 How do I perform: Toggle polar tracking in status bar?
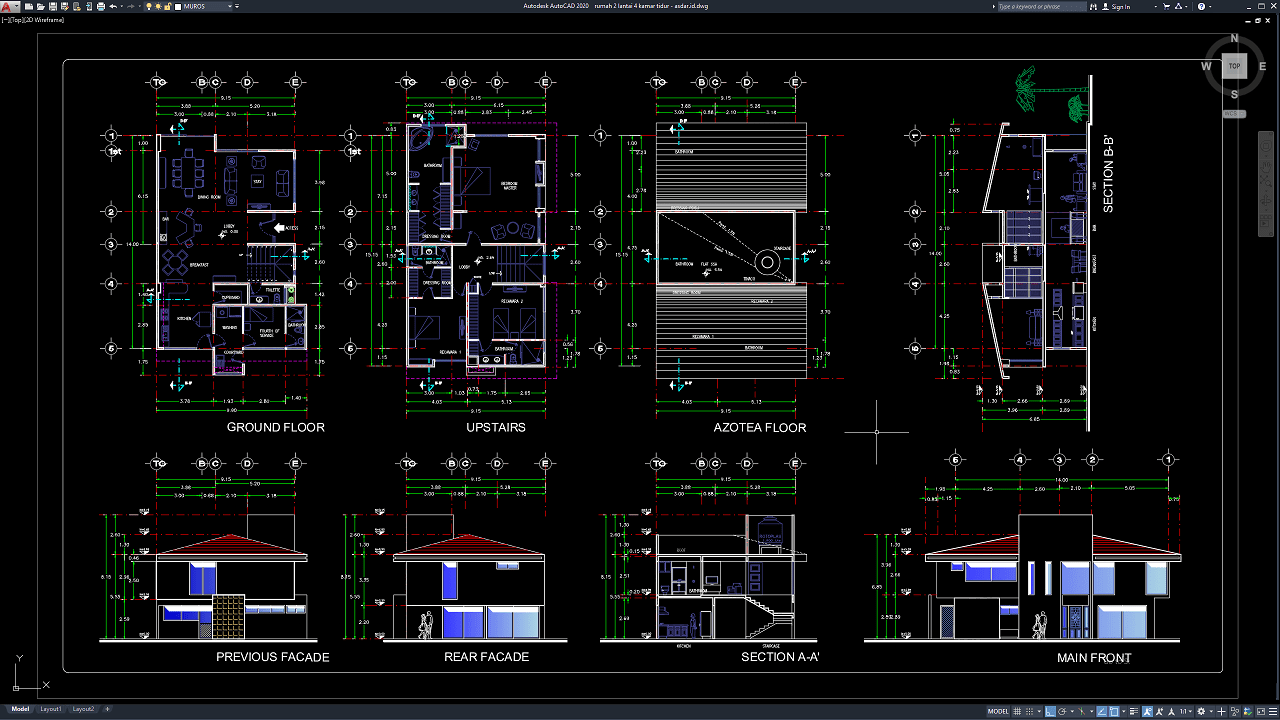coord(1062,711)
